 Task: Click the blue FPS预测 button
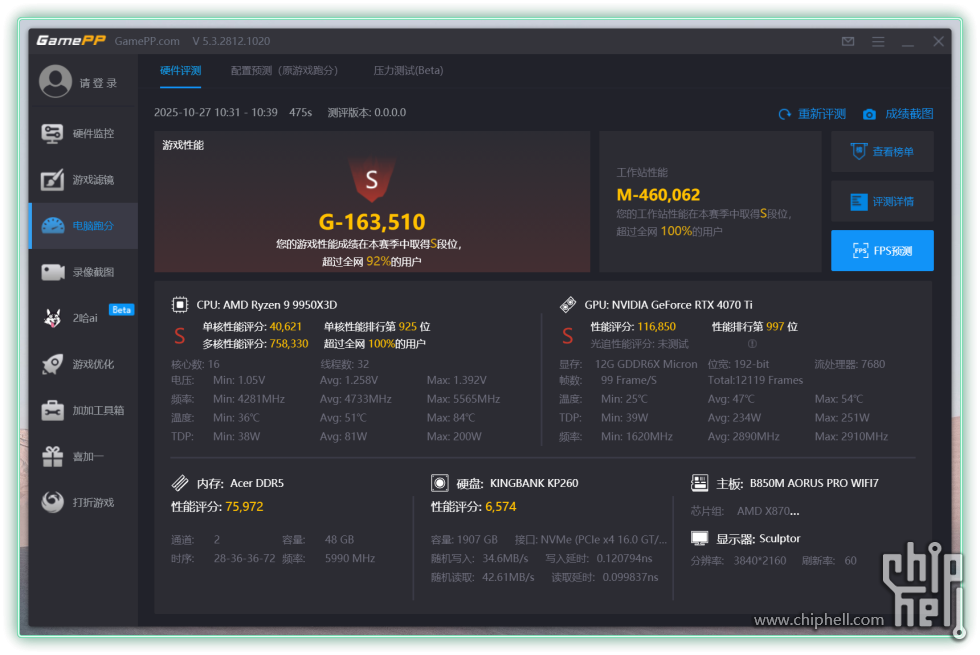882,251
